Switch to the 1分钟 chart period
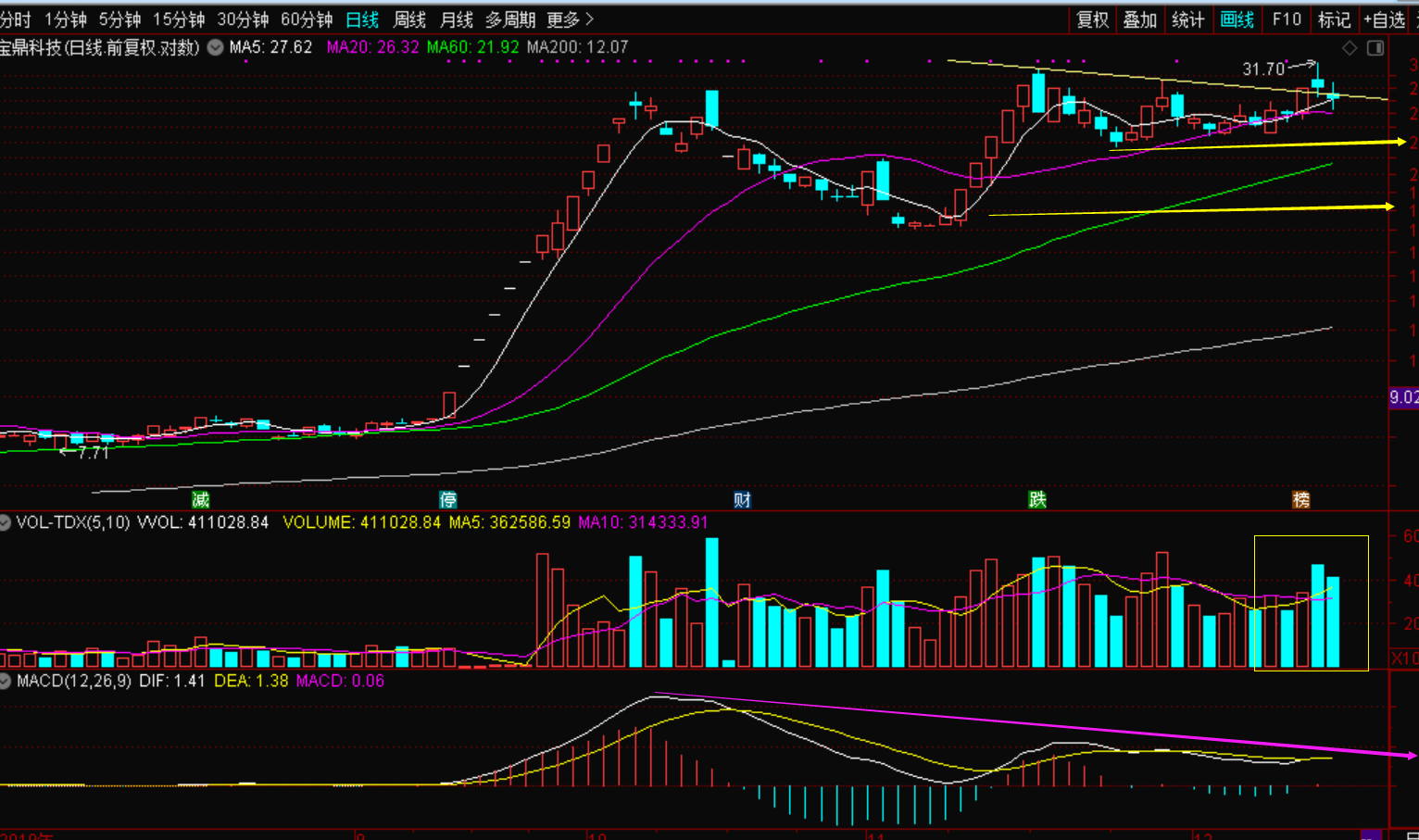 (66, 19)
